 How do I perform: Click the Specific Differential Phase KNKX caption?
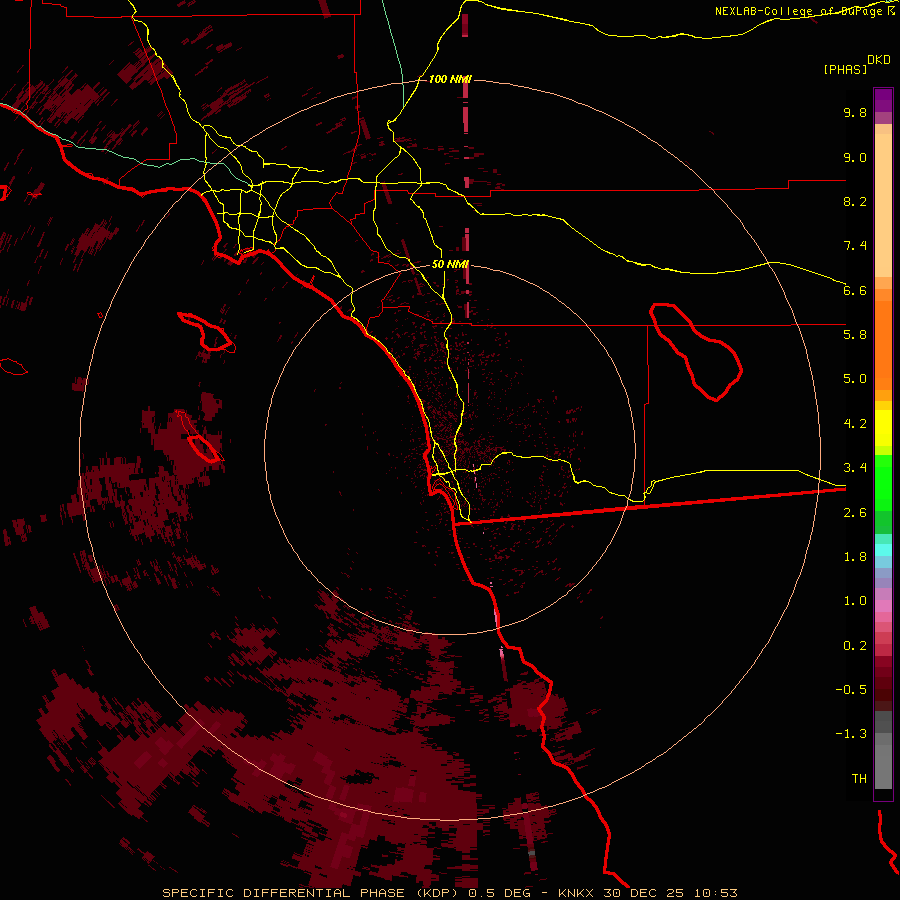(449, 893)
